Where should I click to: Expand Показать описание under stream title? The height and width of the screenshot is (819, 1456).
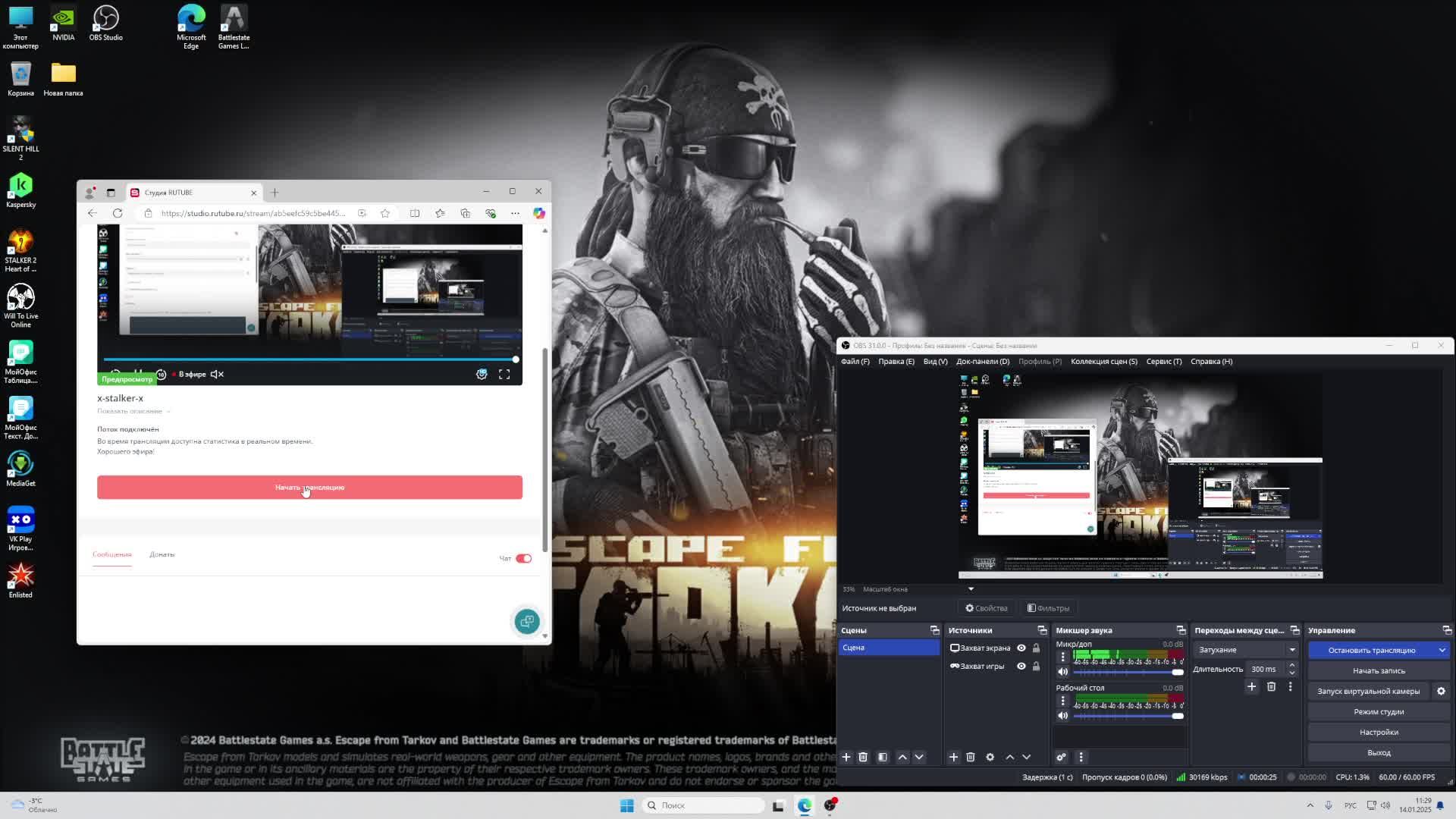tap(133, 411)
